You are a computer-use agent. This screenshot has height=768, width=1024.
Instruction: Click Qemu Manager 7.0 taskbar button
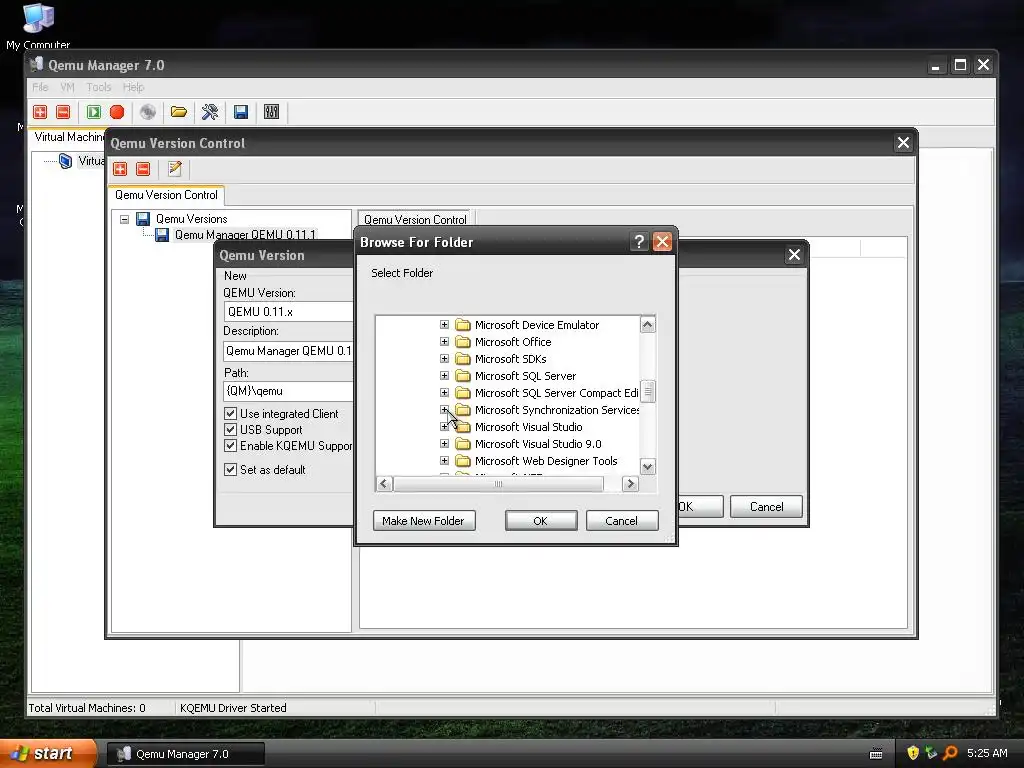click(x=185, y=754)
